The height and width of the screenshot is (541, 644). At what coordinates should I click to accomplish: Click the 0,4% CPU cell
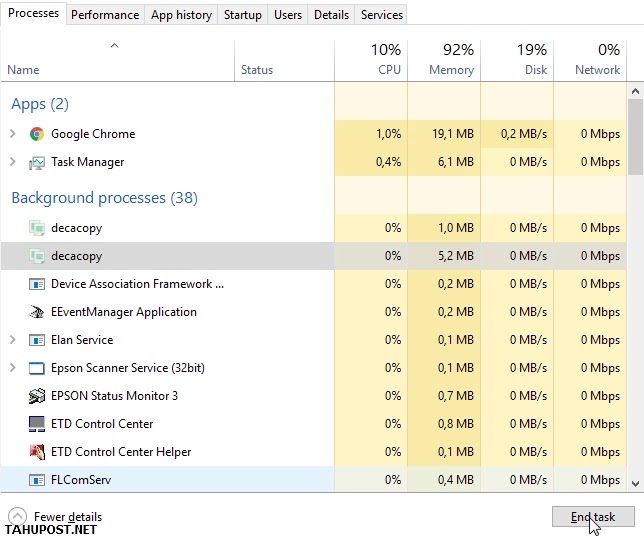click(371, 162)
